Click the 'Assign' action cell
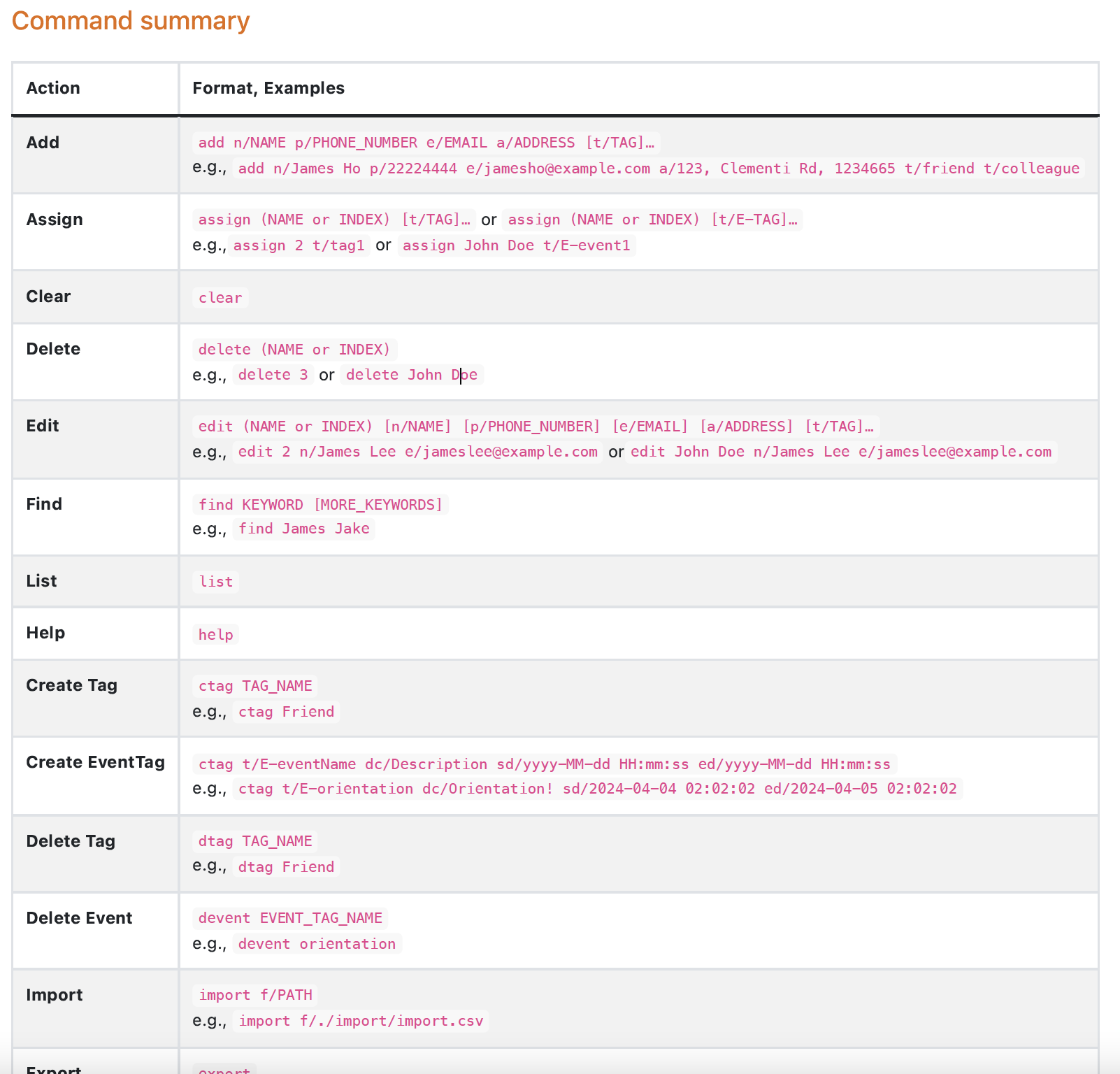The width and height of the screenshot is (1120, 1074). (95, 232)
